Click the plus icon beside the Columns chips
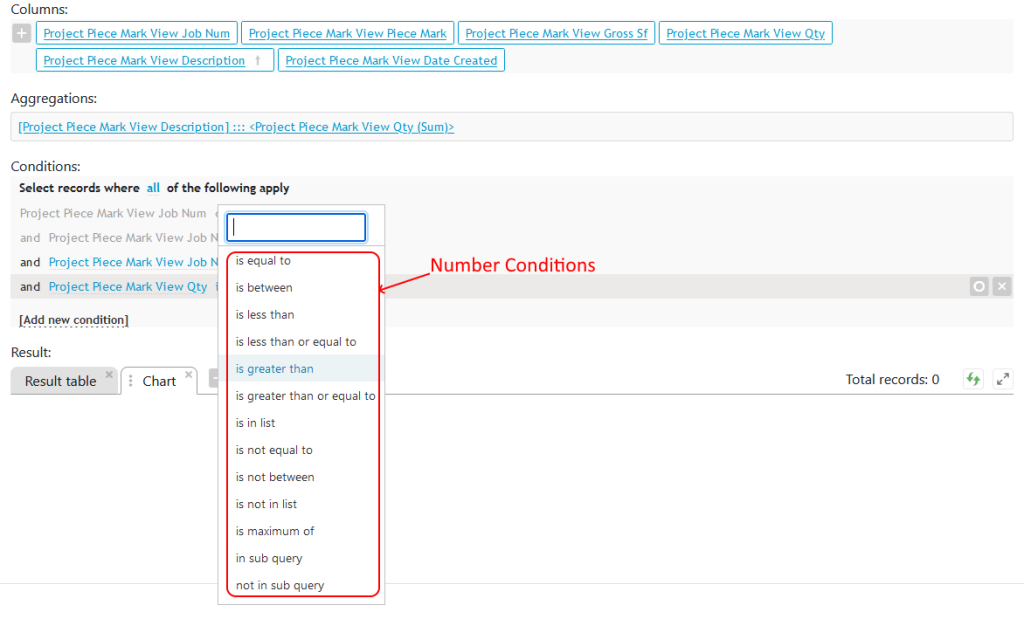1024x619 pixels. tap(21, 32)
